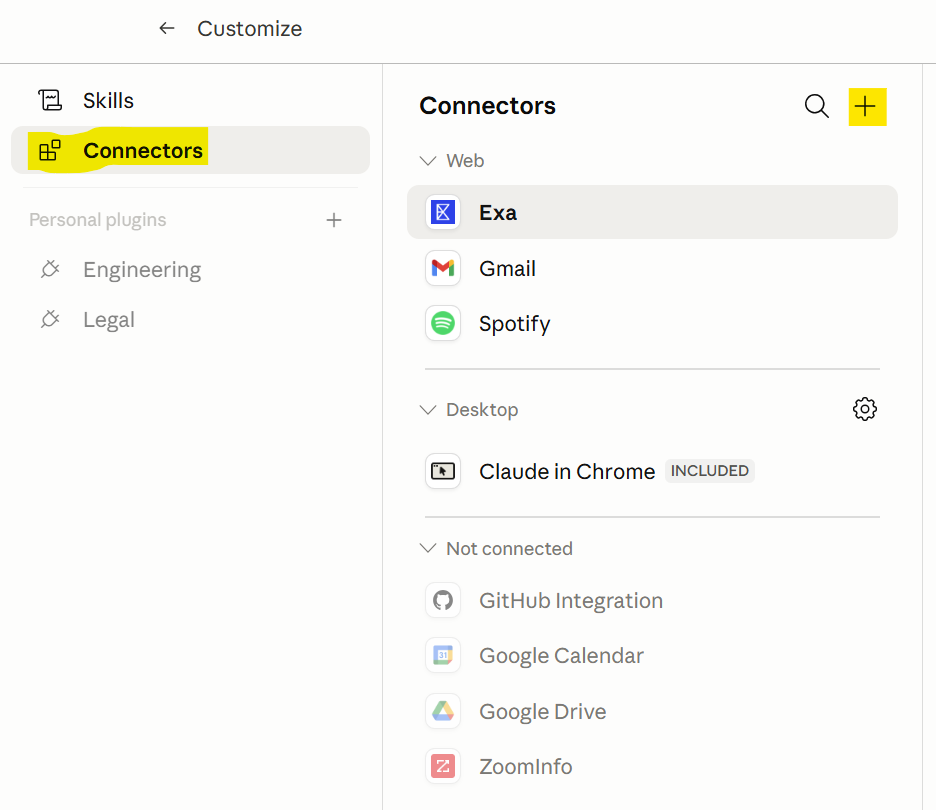Open the Gmail connector

[652, 268]
